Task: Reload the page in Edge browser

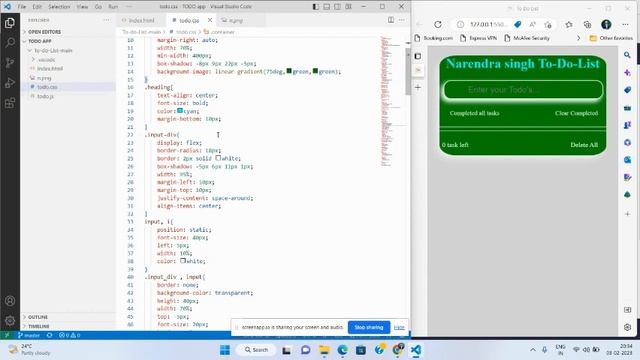Action: 438,24
